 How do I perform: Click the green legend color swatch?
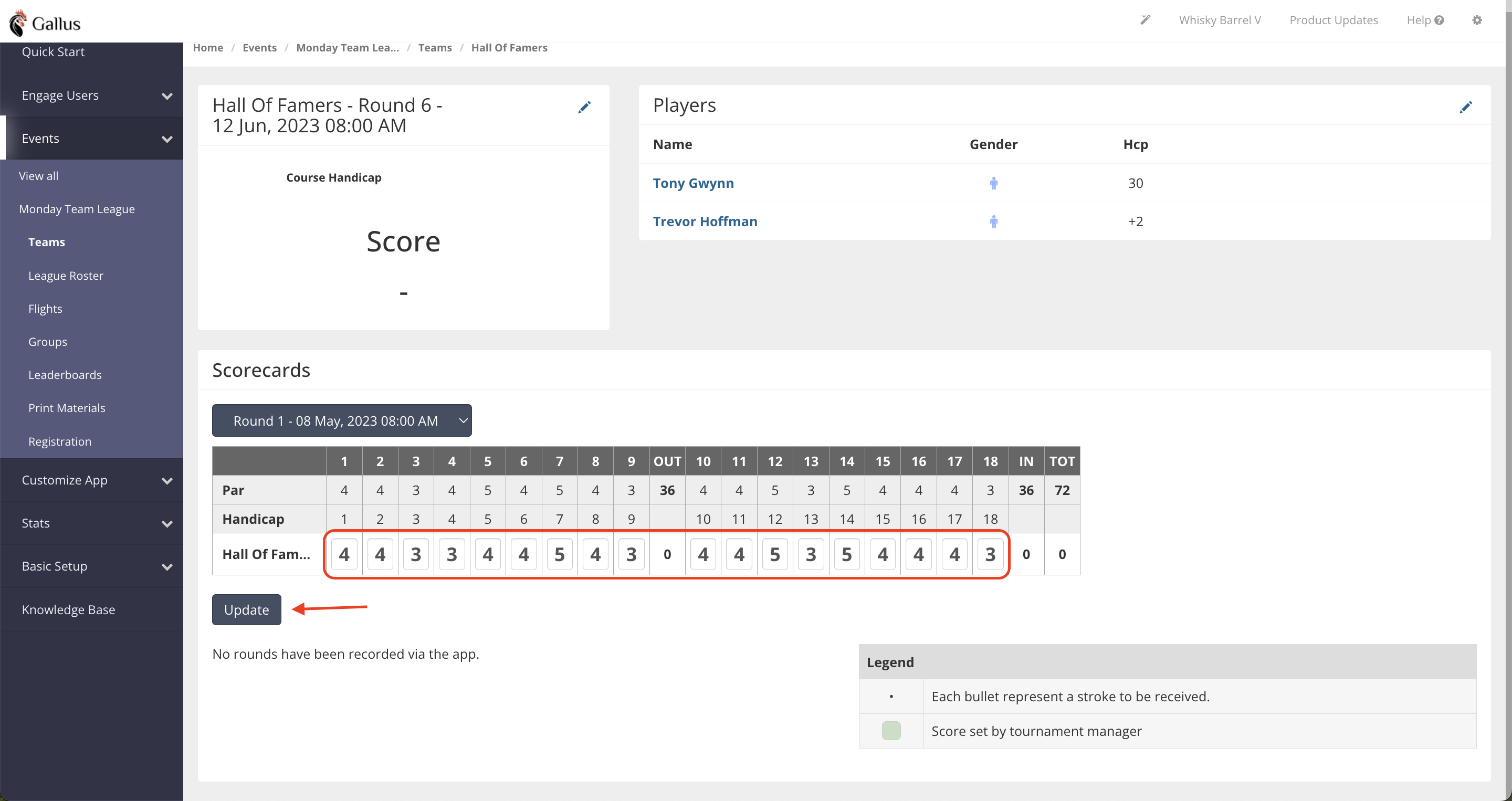pos(891,731)
